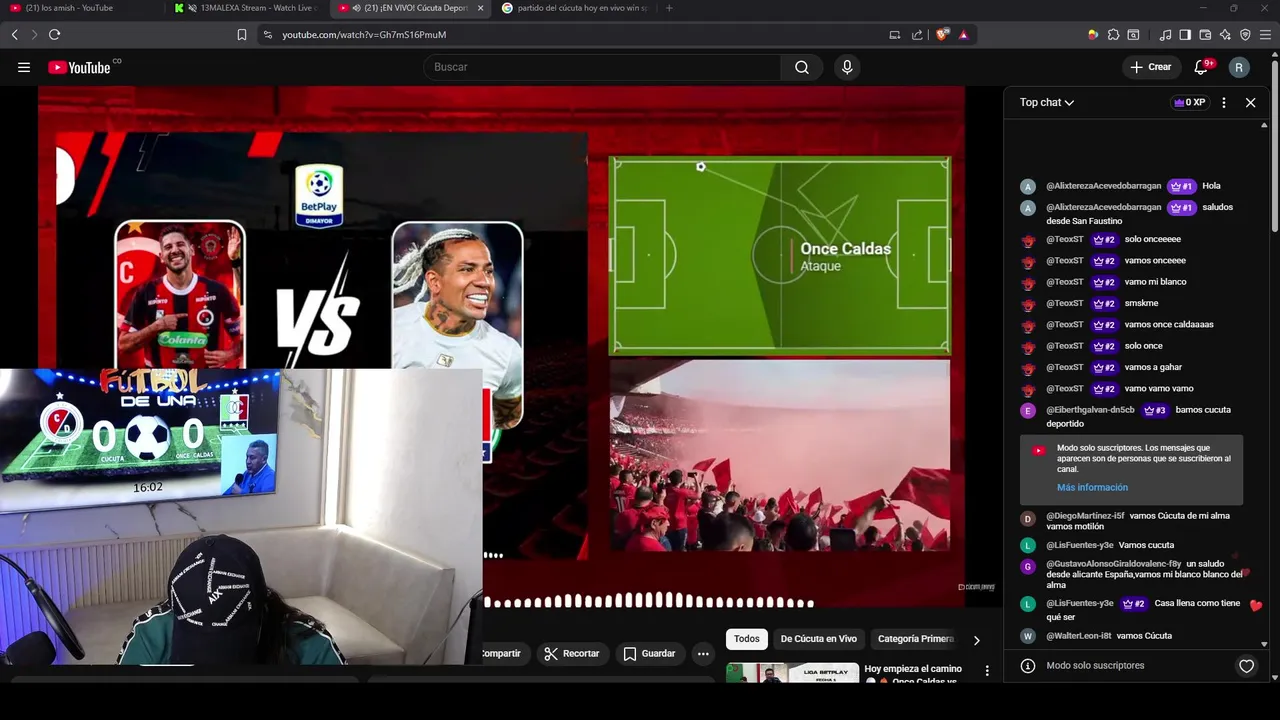
Task: Open the Más información link in chat
Action: [x=1092, y=487]
